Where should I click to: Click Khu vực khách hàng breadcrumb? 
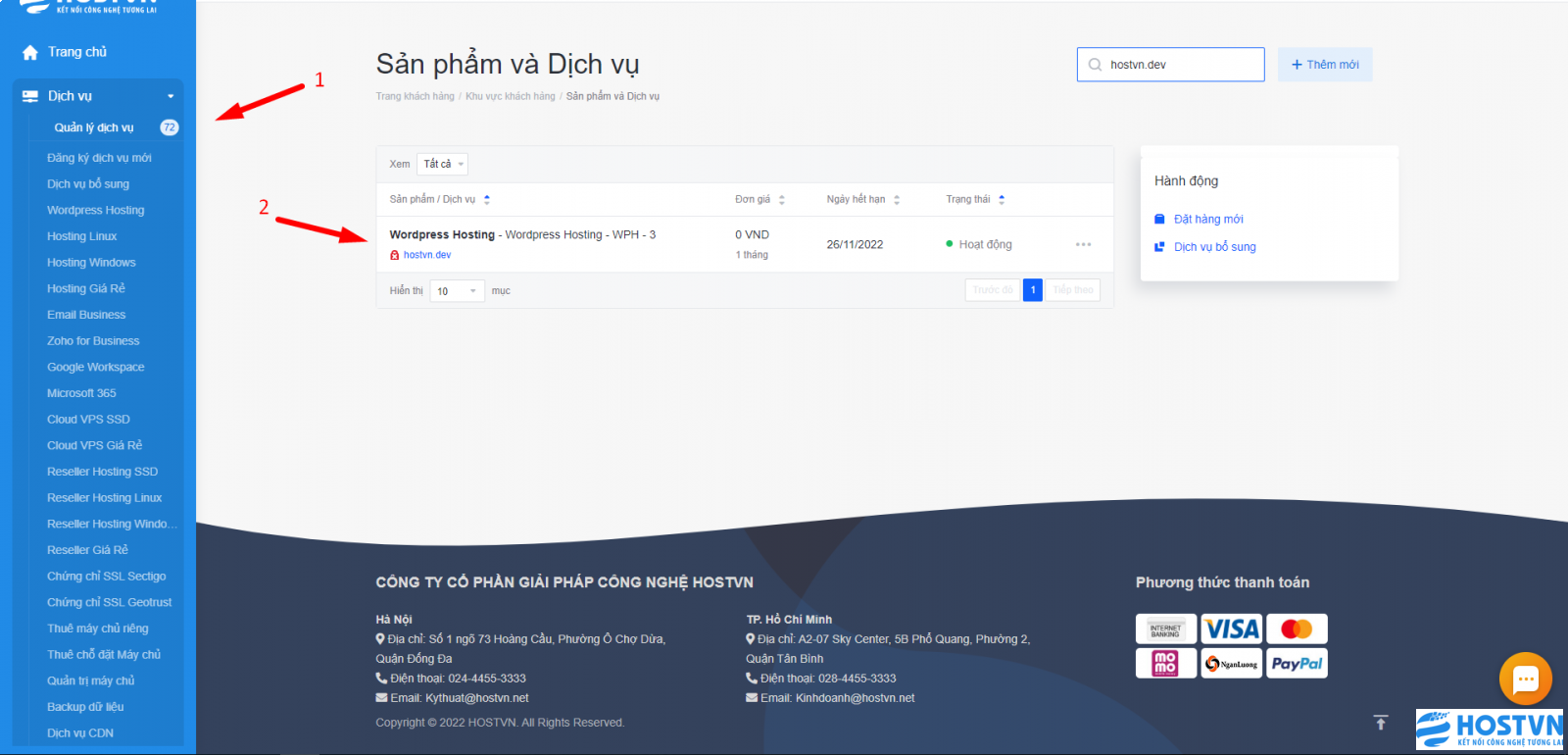tap(511, 96)
